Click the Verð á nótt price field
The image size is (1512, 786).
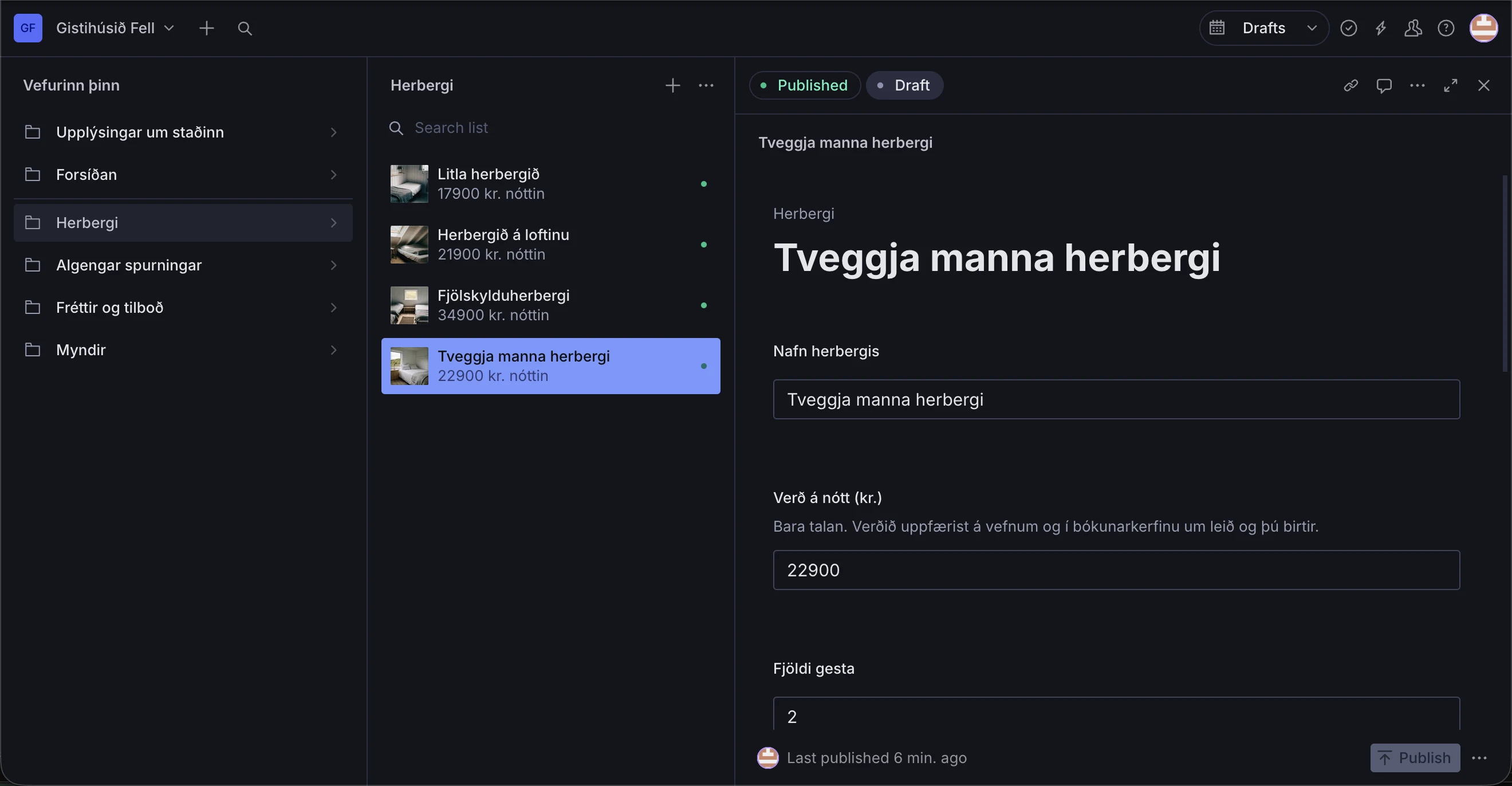click(x=1116, y=570)
